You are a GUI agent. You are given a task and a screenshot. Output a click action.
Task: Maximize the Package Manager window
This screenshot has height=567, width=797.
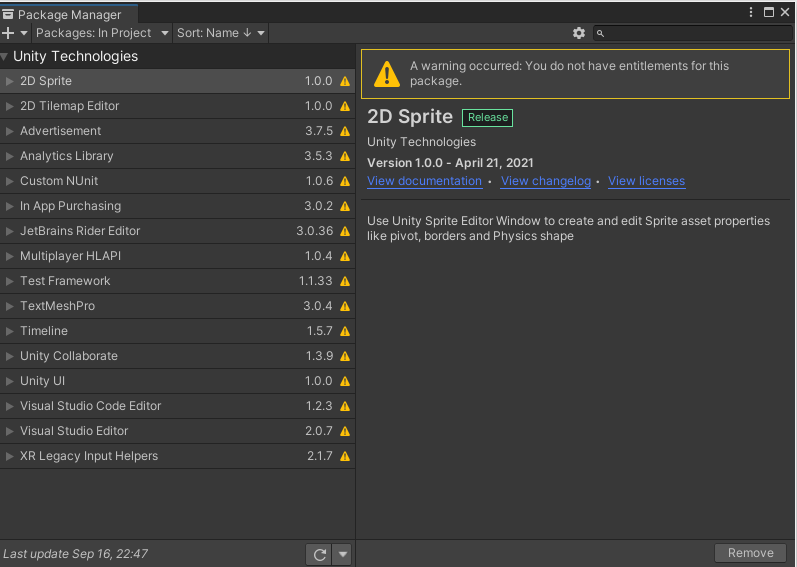(x=769, y=12)
